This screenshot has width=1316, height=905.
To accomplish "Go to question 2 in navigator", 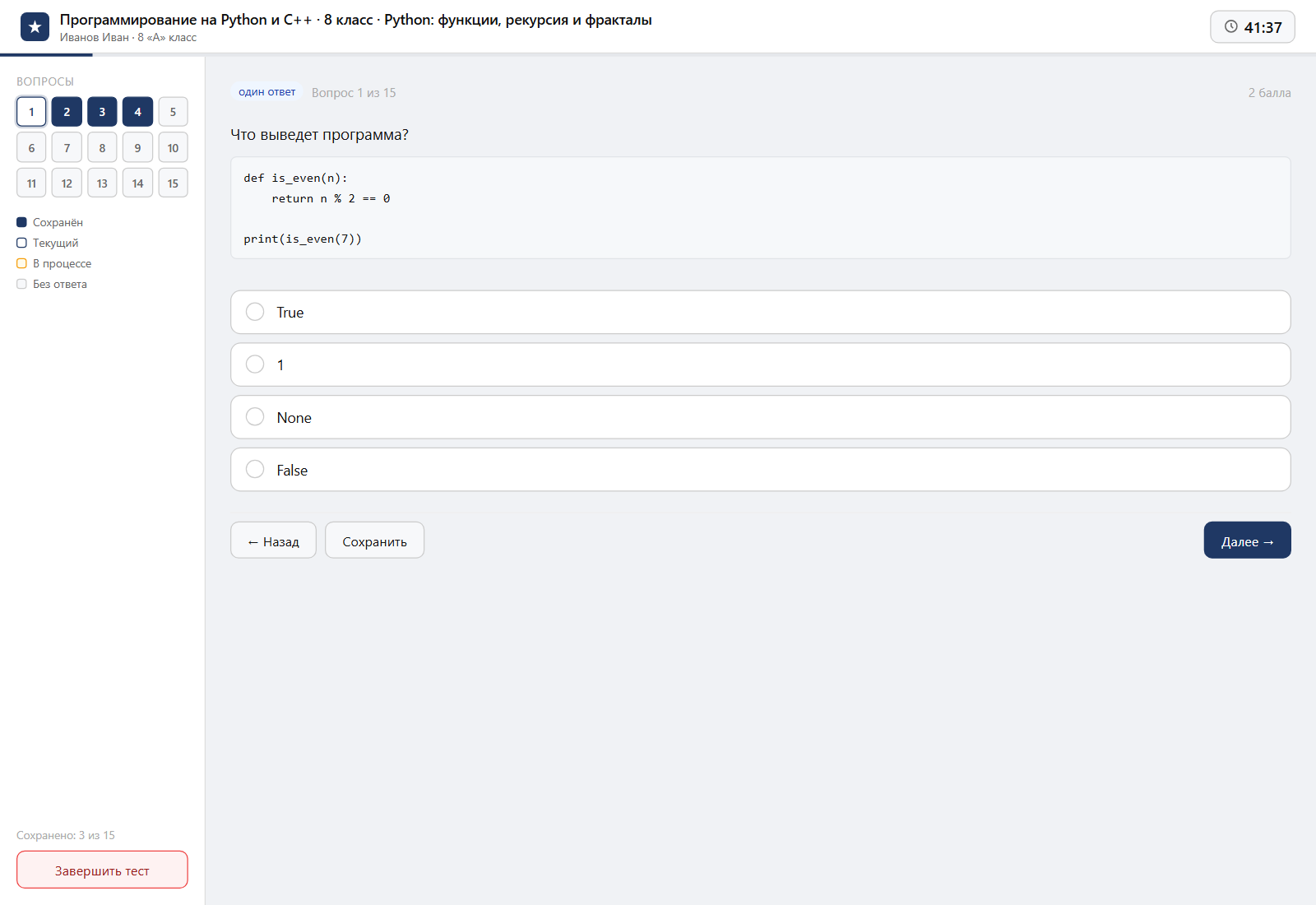I will 67,112.
